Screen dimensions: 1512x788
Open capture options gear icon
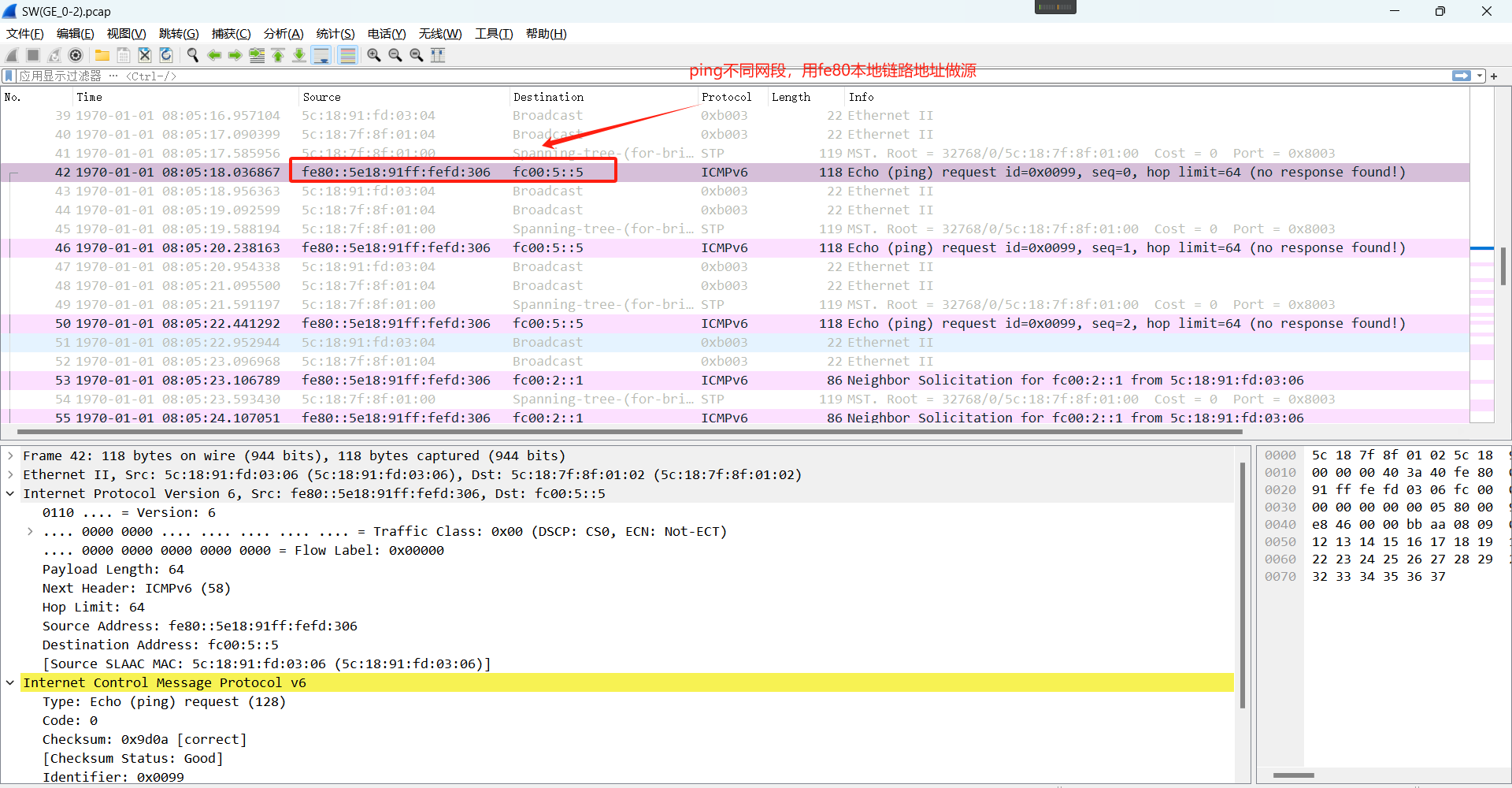tap(76, 55)
